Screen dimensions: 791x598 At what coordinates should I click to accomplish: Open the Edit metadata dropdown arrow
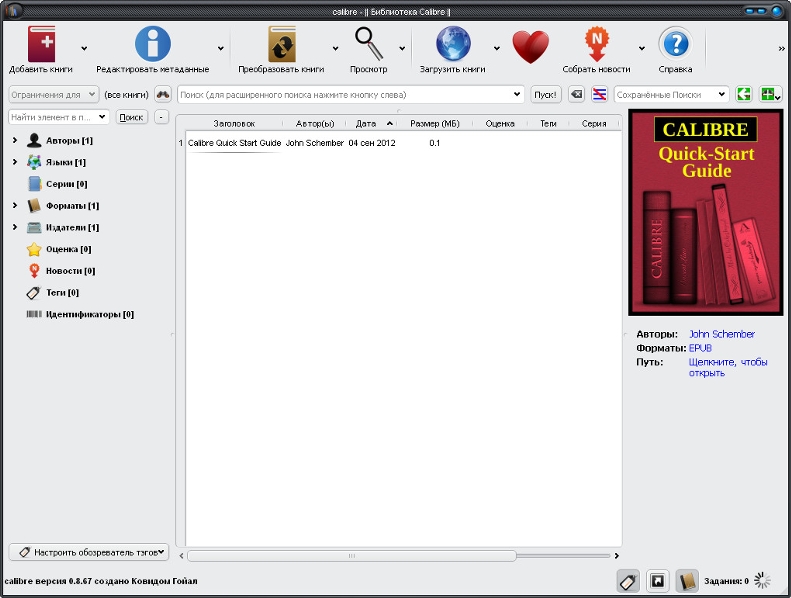[220, 48]
